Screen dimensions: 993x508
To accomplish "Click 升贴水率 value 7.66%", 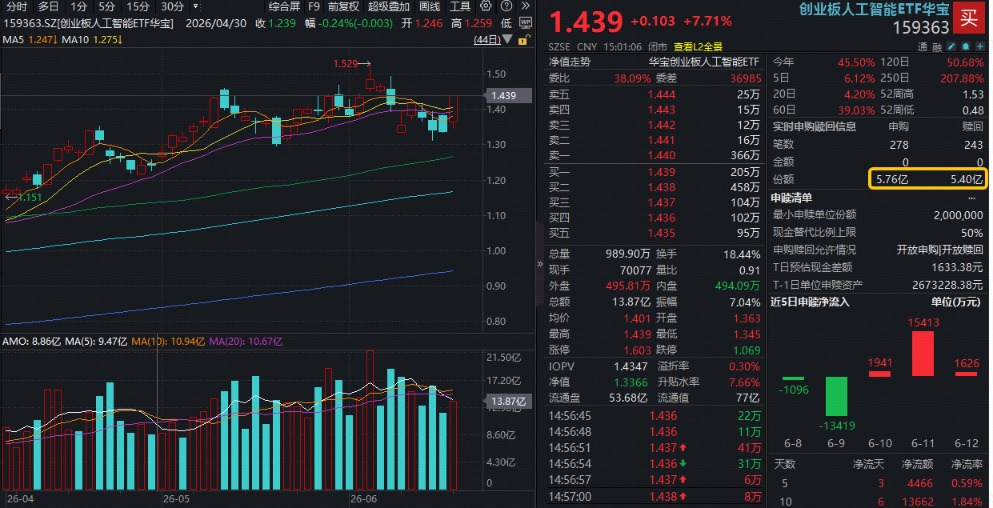I will pyautogui.click(x=744, y=383).
